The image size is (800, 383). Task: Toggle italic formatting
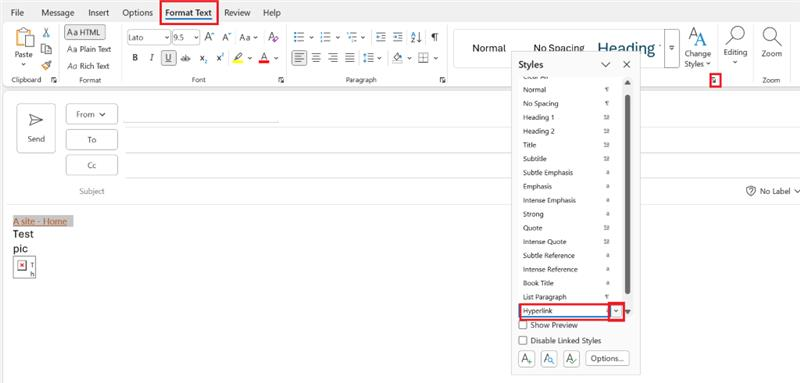click(152, 58)
